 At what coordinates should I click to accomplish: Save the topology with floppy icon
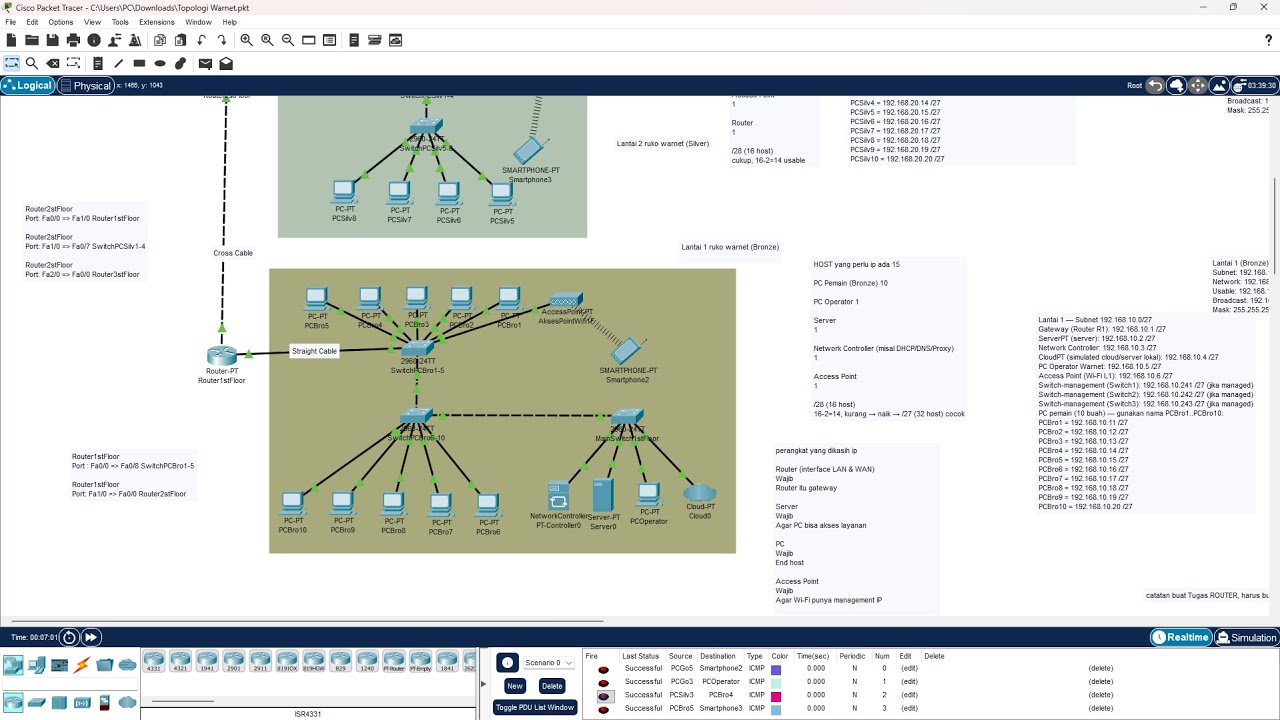click(52, 40)
